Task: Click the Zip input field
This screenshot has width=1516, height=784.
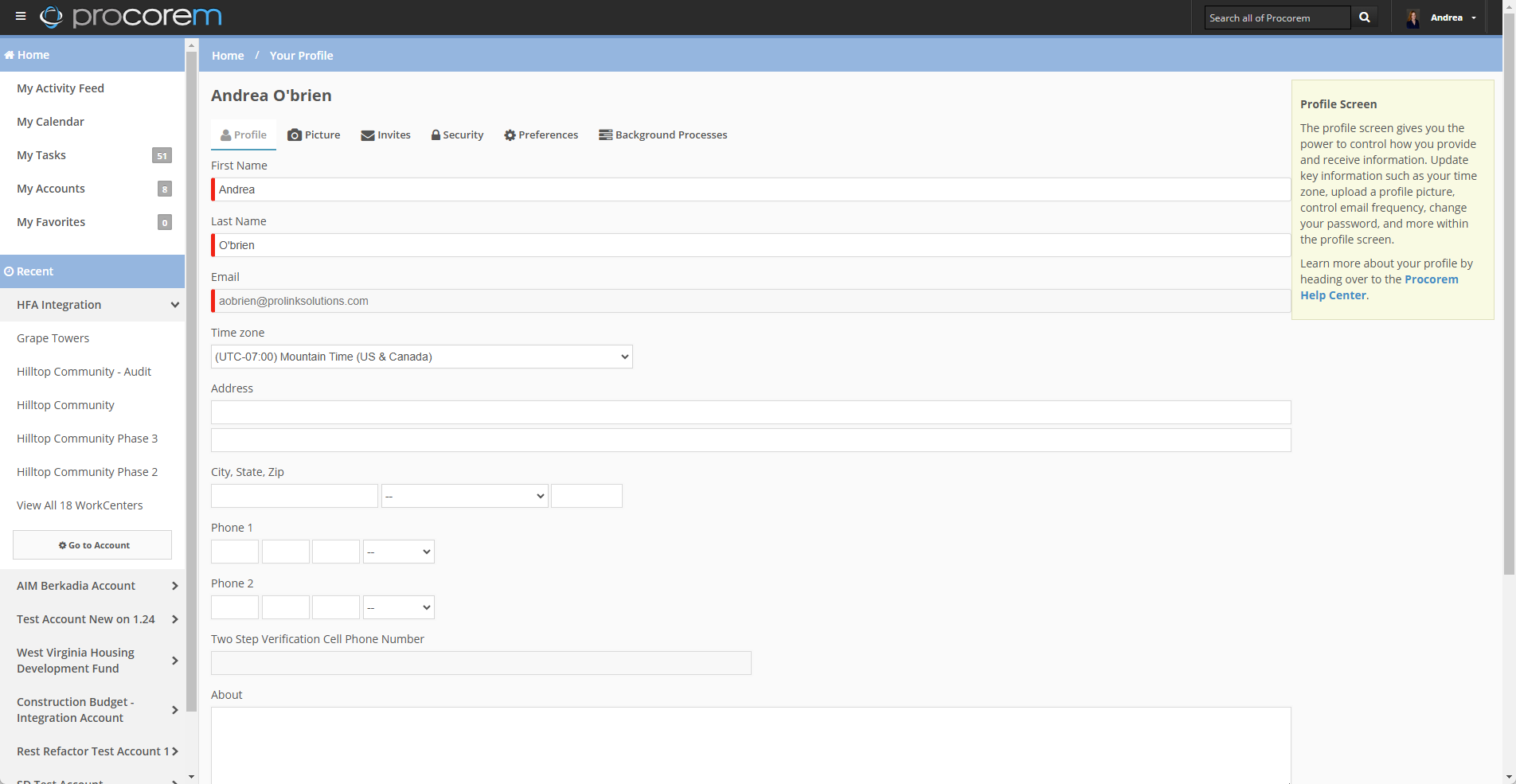Action: [587, 496]
